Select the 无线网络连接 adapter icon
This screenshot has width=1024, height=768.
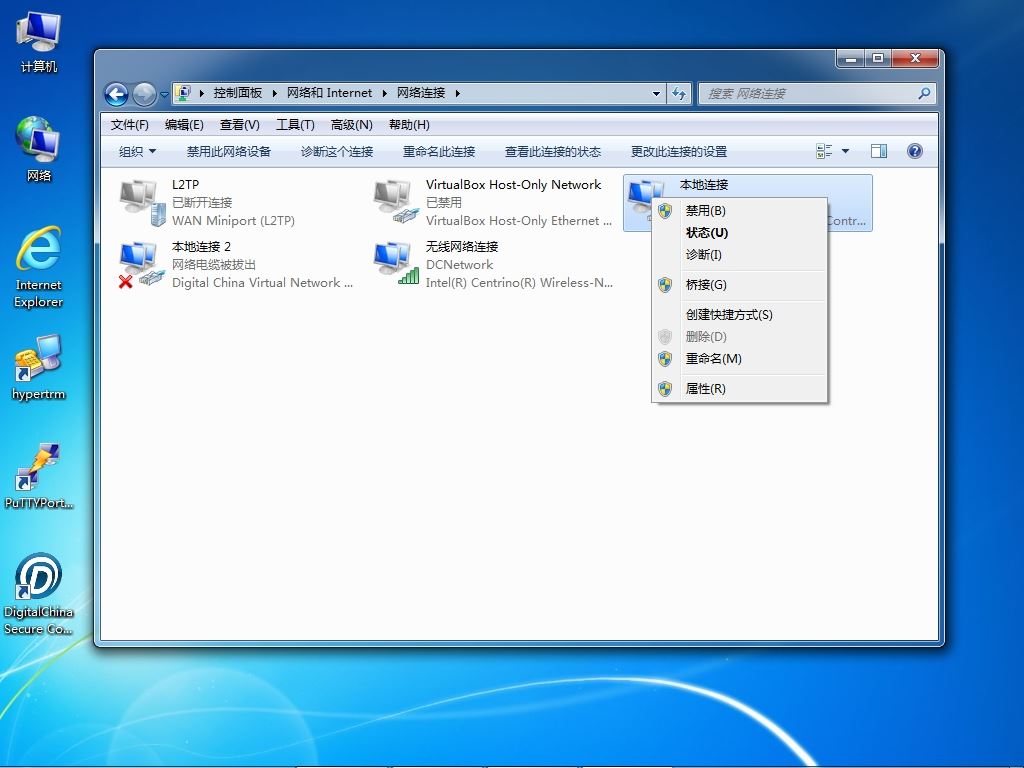(396, 263)
